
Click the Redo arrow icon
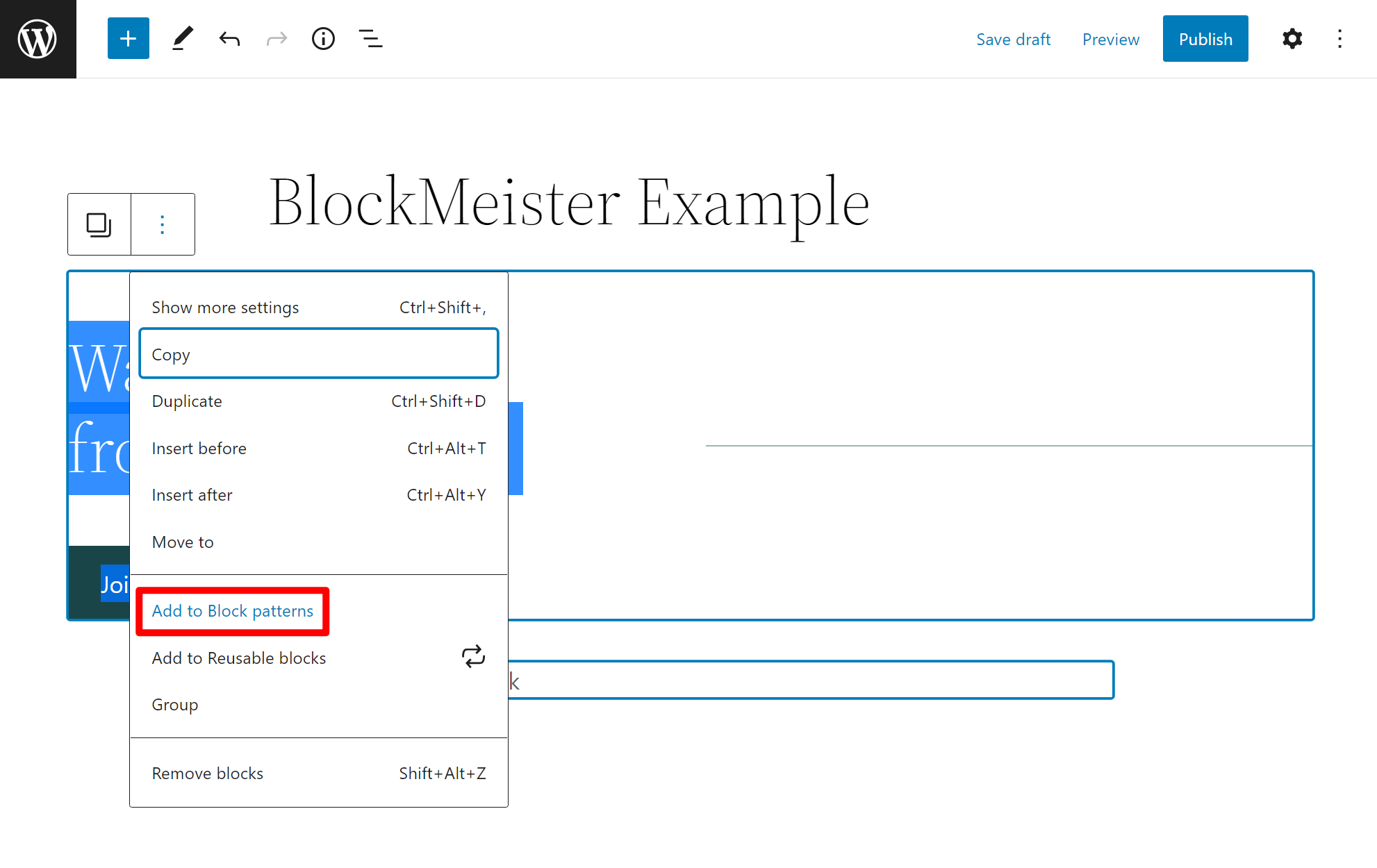click(276, 38)
